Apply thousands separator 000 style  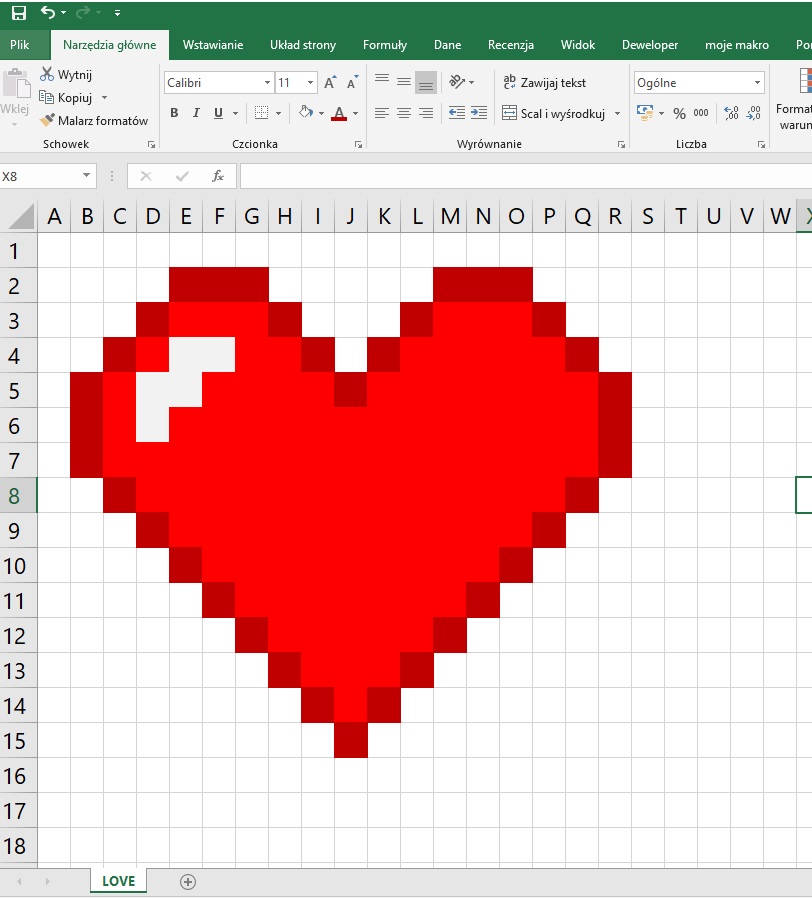(701, 113)
